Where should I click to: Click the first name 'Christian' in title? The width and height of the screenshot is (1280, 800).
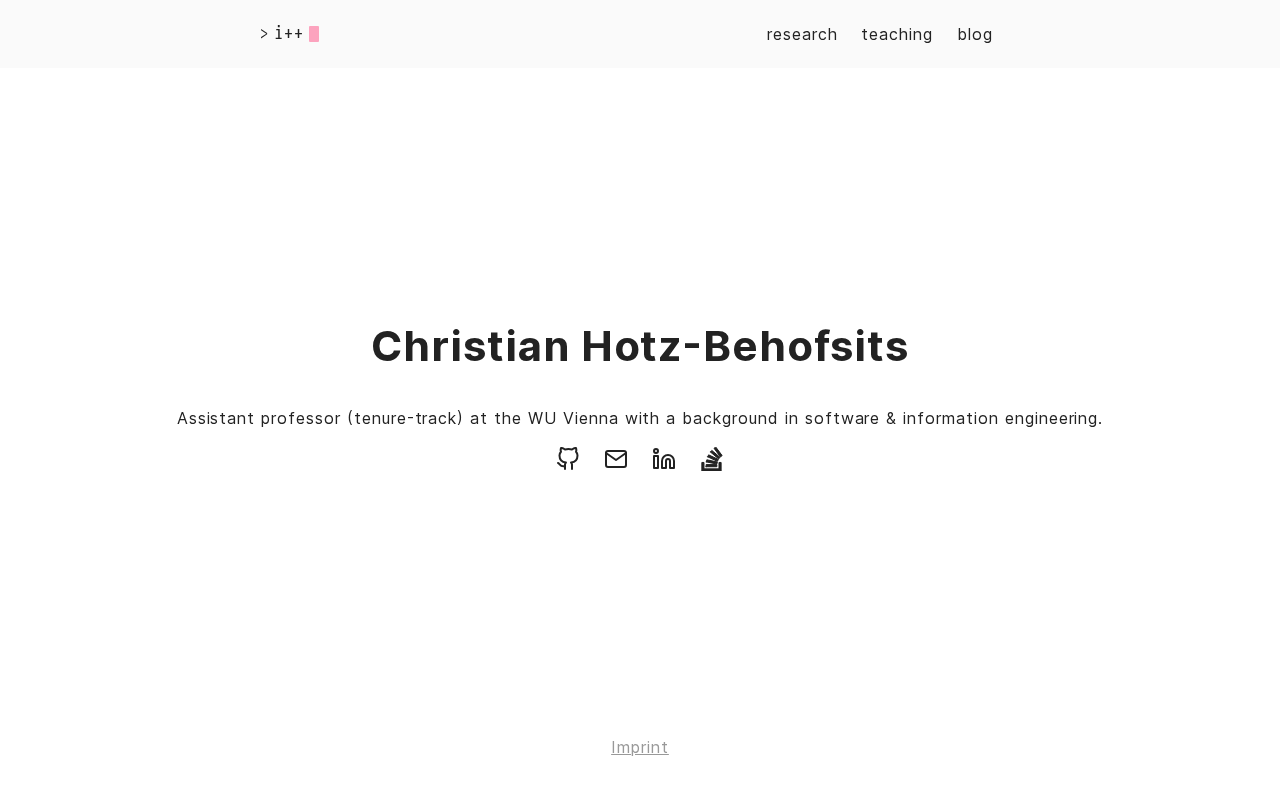coord(470,346)
